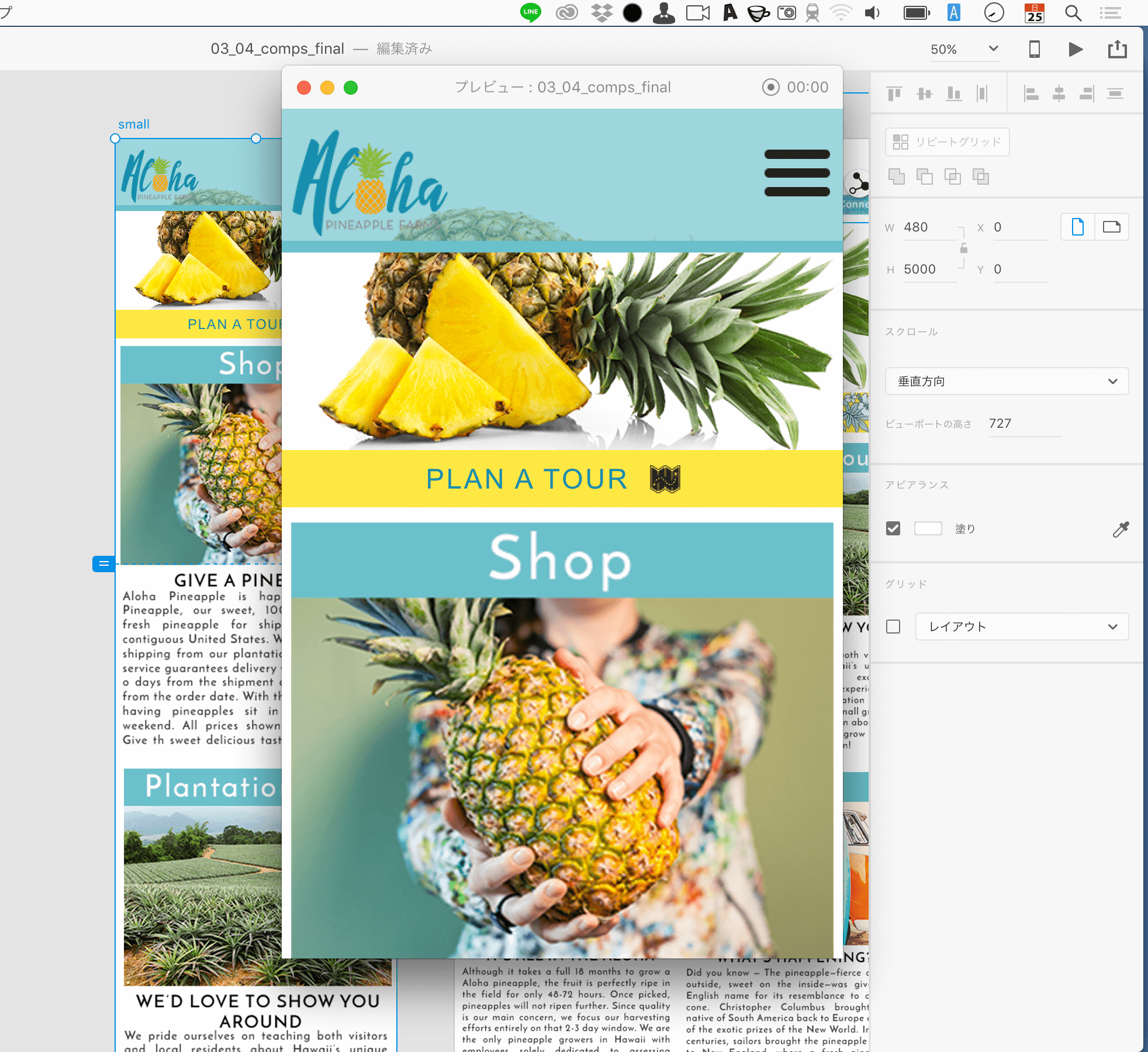Click Aloha logo in preview window
Viewport: 1148px width, 1052px height.
[369, 182]
